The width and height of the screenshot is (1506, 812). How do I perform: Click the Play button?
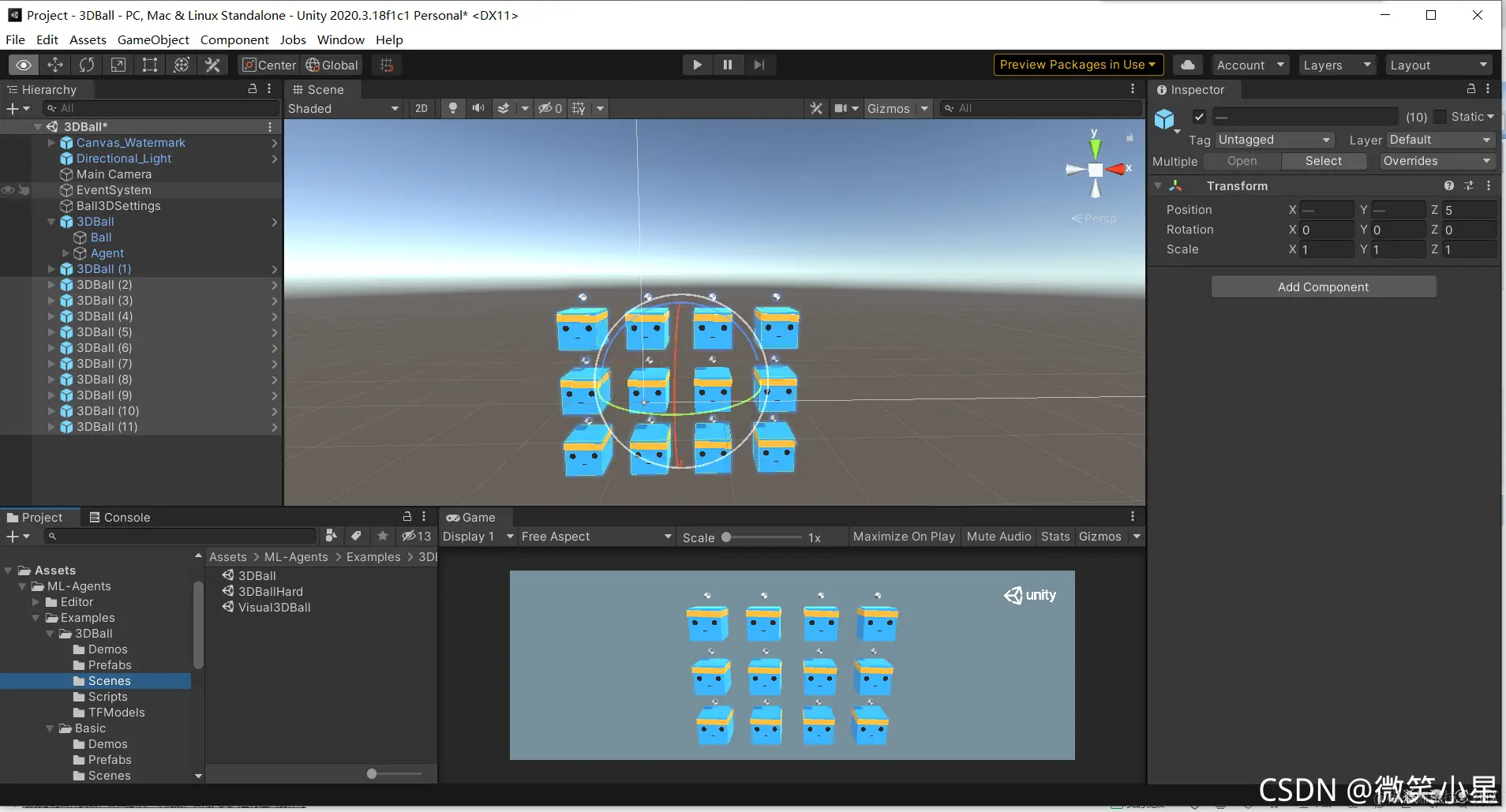coord(697,65)
